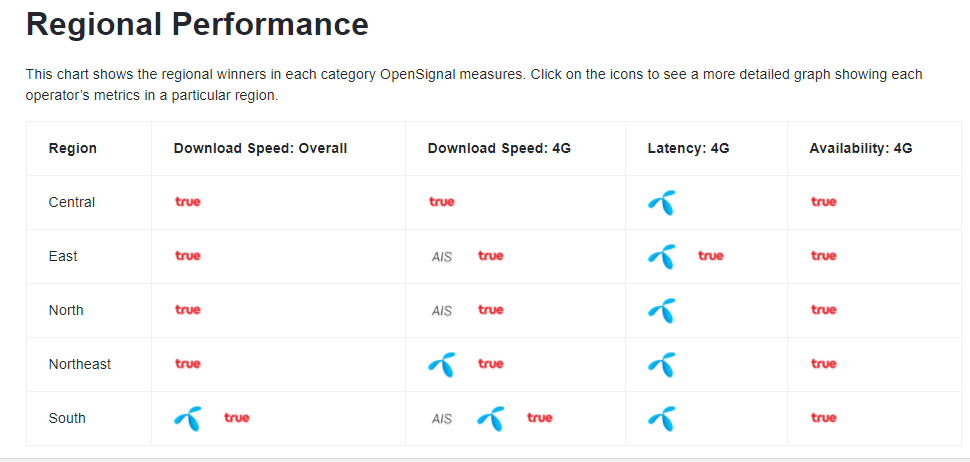Select the Regional Performance heading
Screen dimensions: 970x462
(x=197, y=25)
